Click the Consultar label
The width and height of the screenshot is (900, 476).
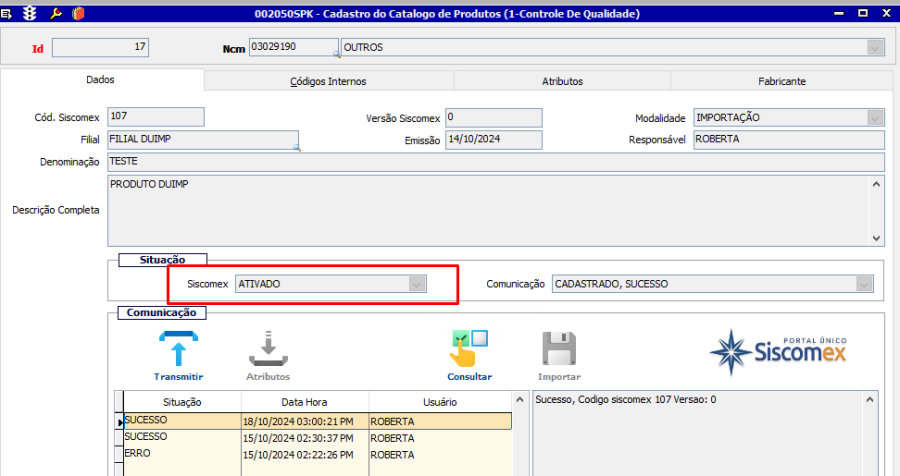[x=470, y=377]
